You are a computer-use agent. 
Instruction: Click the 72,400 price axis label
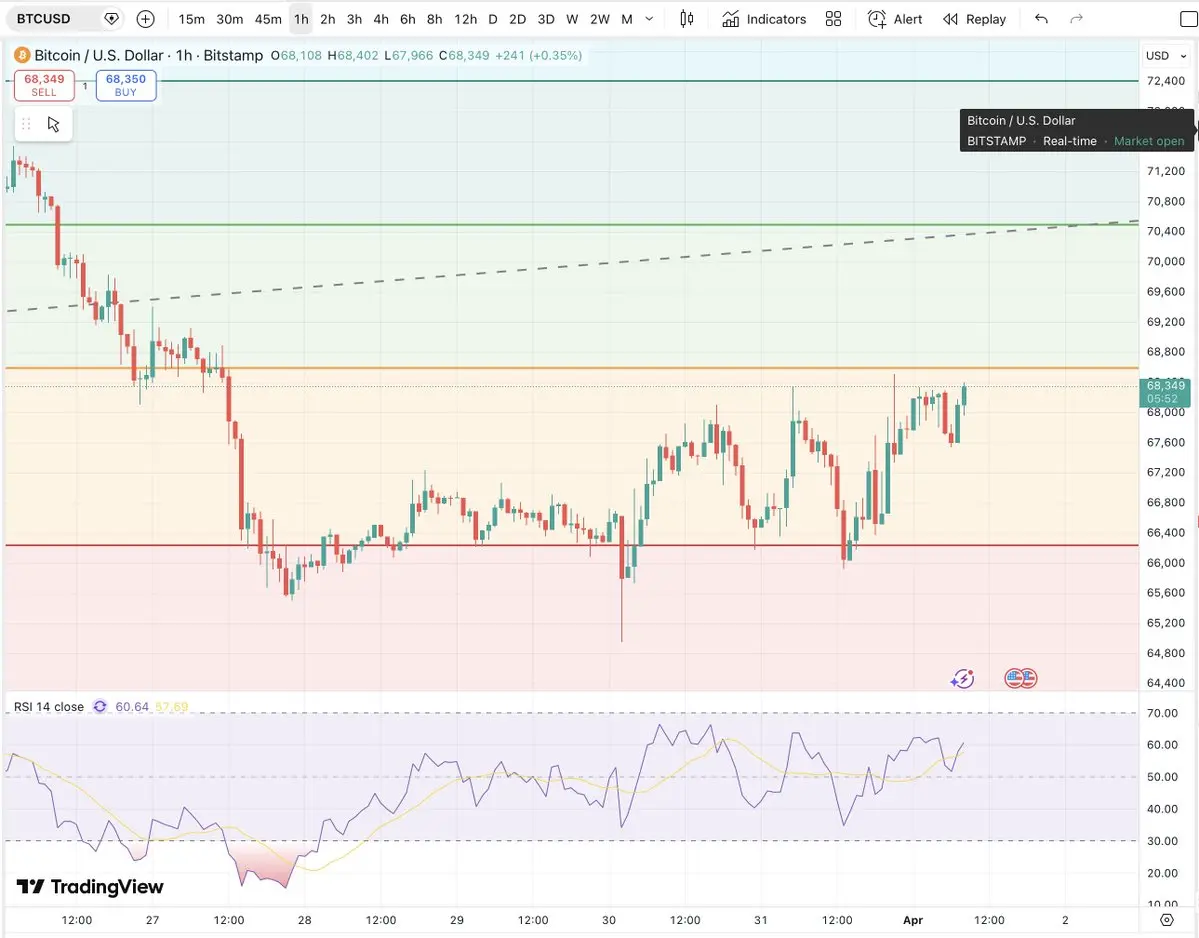[x=1165, y=81]
